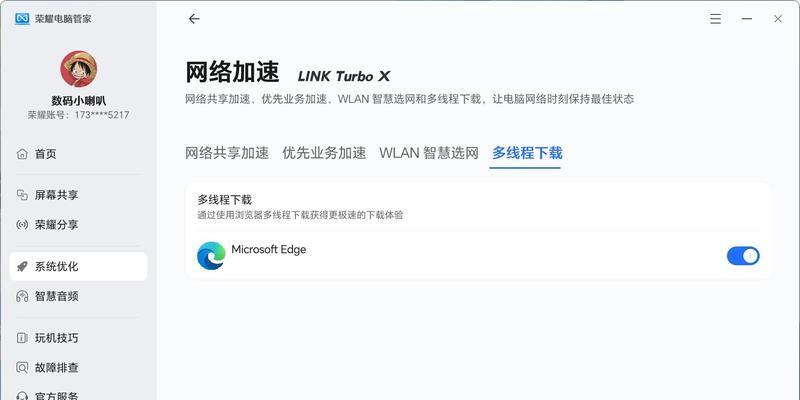
Task: Click the 故障排查 troubleshoot icon
Action: click(x=22, y=367)
